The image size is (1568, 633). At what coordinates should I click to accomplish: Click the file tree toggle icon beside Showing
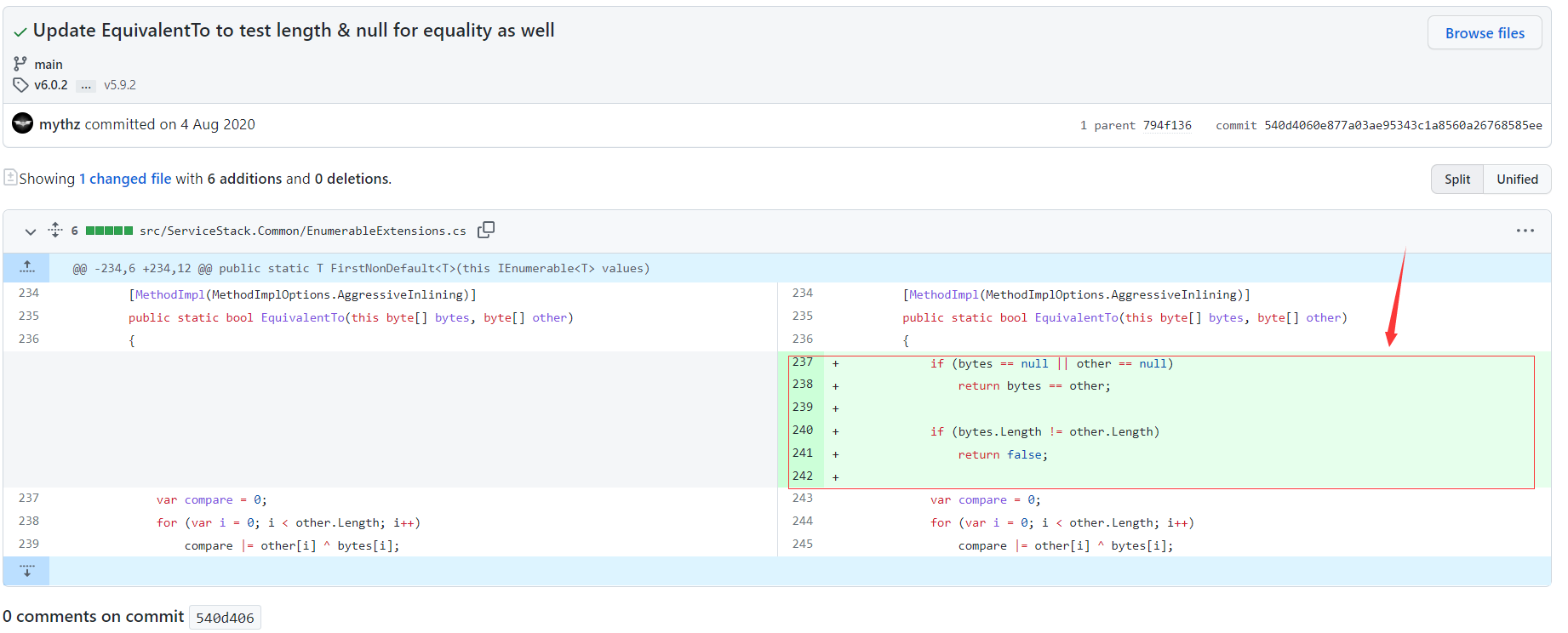click(x=10, y=177)
